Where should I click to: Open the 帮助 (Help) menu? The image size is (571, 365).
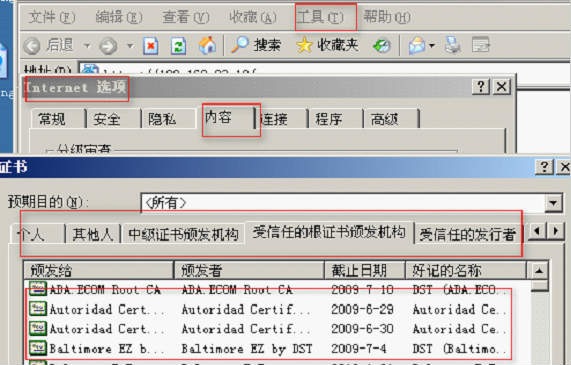click(x=387, y=17)
